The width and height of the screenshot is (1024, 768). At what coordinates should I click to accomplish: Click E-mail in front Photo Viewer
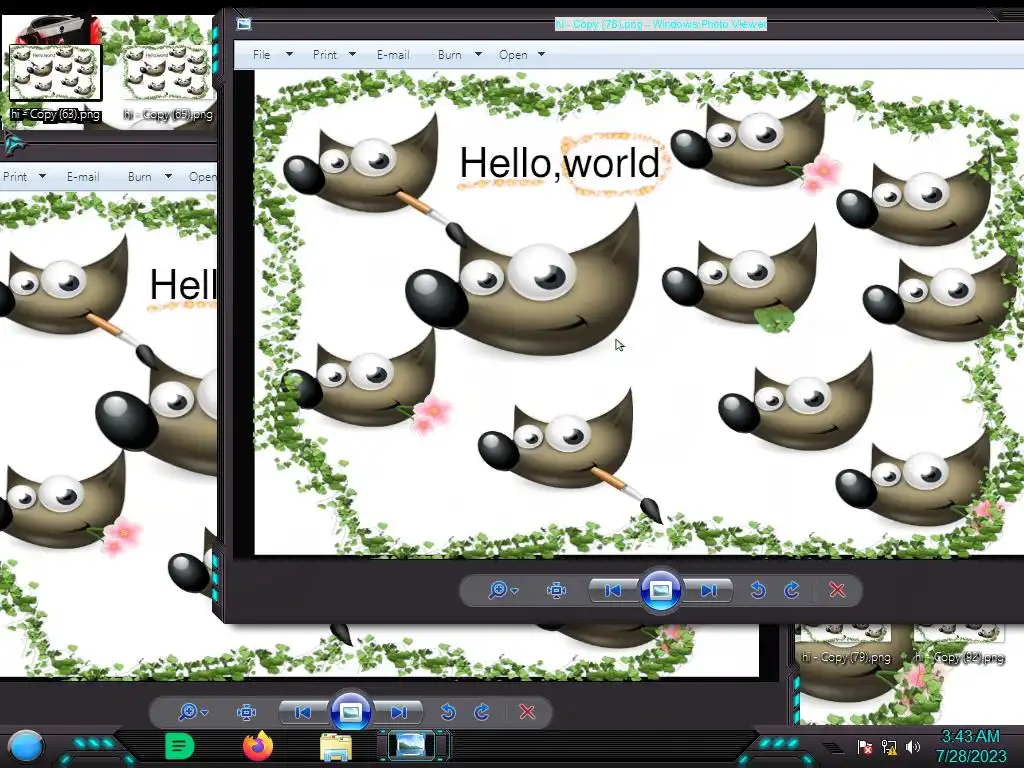(x=393, y=55)
